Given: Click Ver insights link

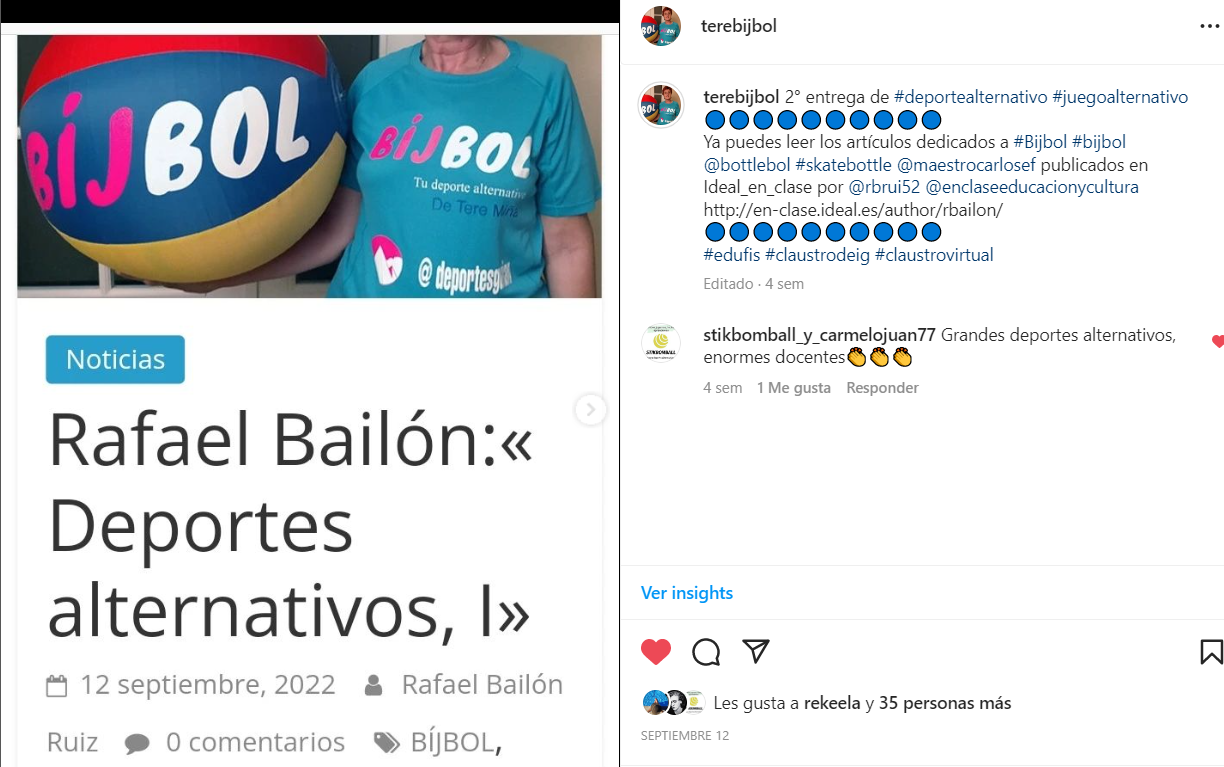Looking at the screenshot, I should coord(687,593).
